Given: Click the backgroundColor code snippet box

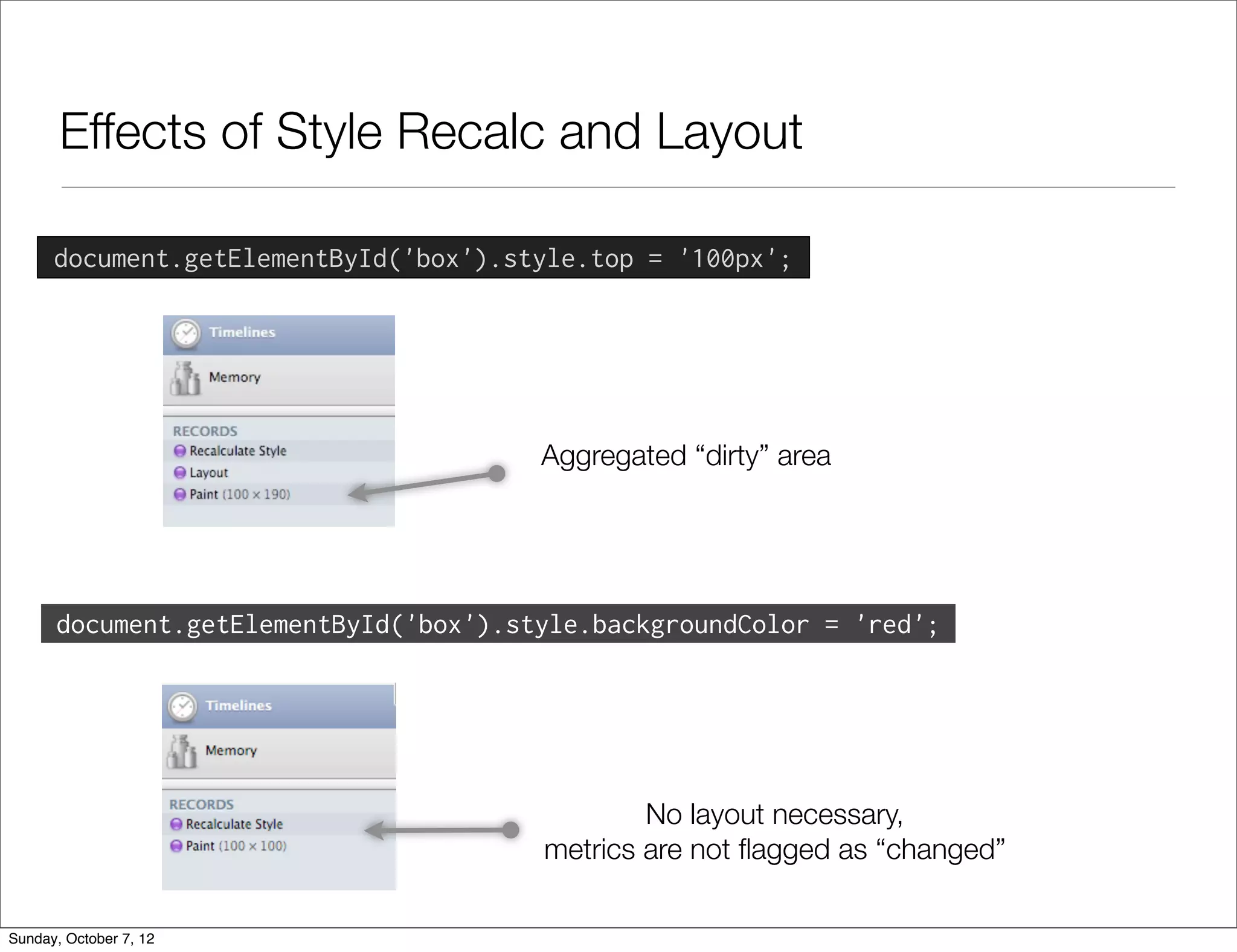Looking at the screenshot, I should (498, 624).
